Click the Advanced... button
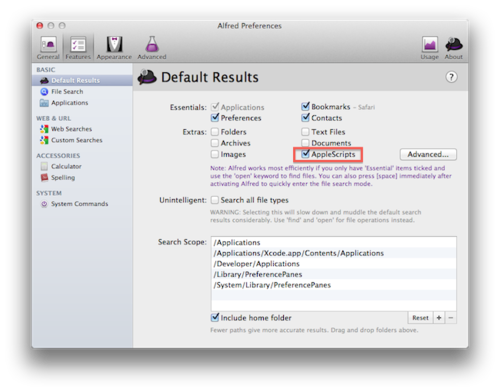The width and height of the screenshot is (500, 392). click(x=428, y=154)
